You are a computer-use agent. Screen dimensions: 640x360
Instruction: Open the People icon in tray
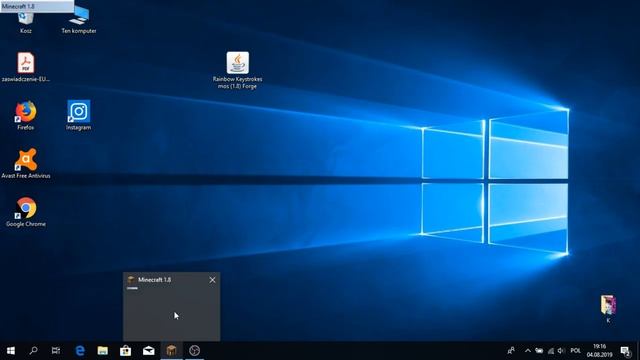[511, 351]
